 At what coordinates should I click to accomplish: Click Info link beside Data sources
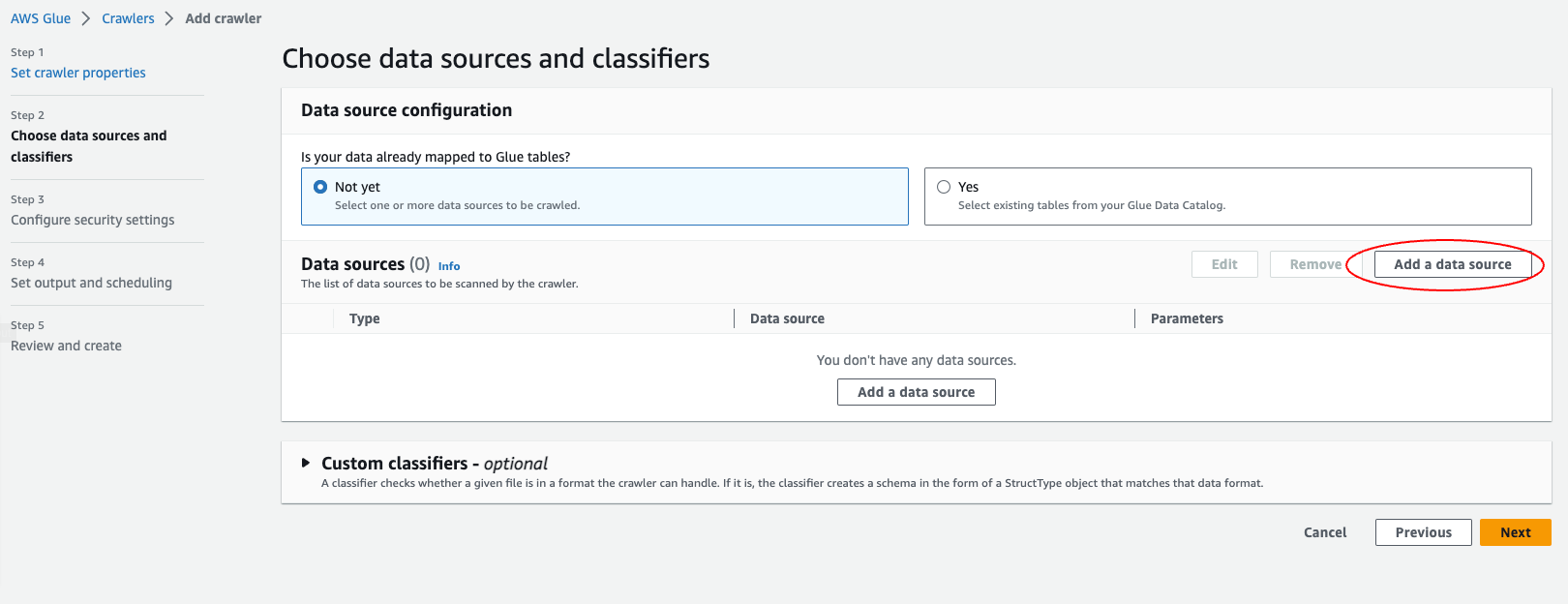[x=449, y=266]
